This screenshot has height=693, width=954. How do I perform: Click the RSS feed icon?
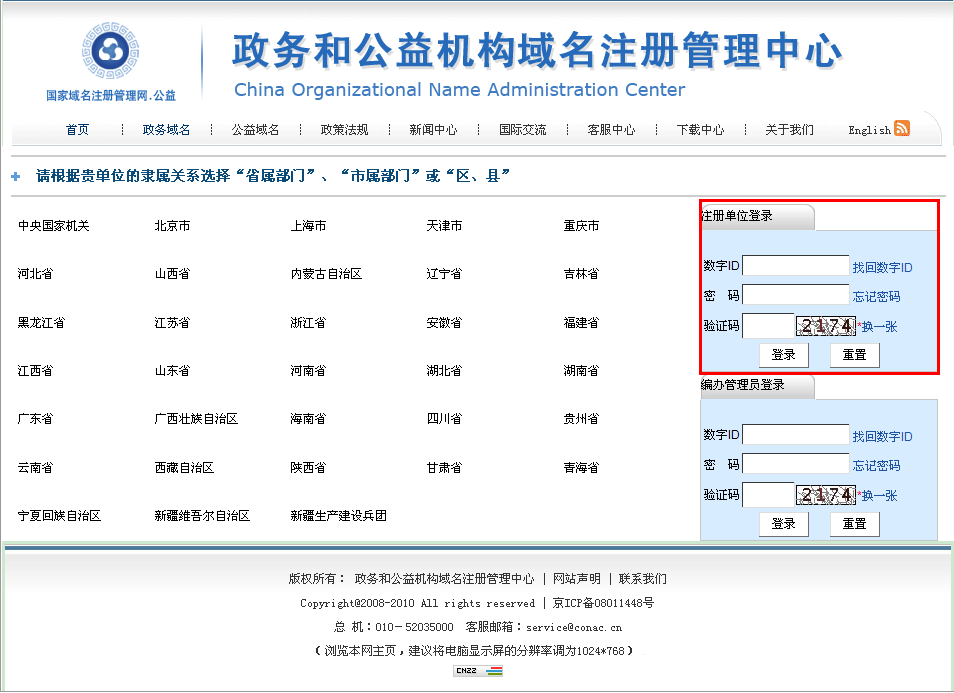click(x=902, y=128)
